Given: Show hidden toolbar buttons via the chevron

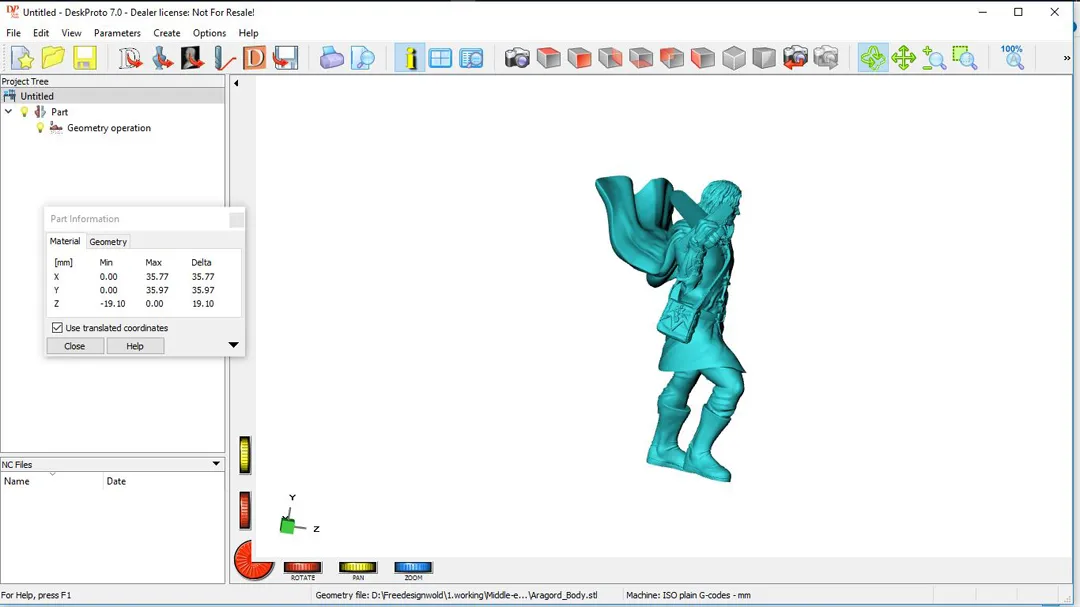Looking at the screenshot, I should point(1067,58).
